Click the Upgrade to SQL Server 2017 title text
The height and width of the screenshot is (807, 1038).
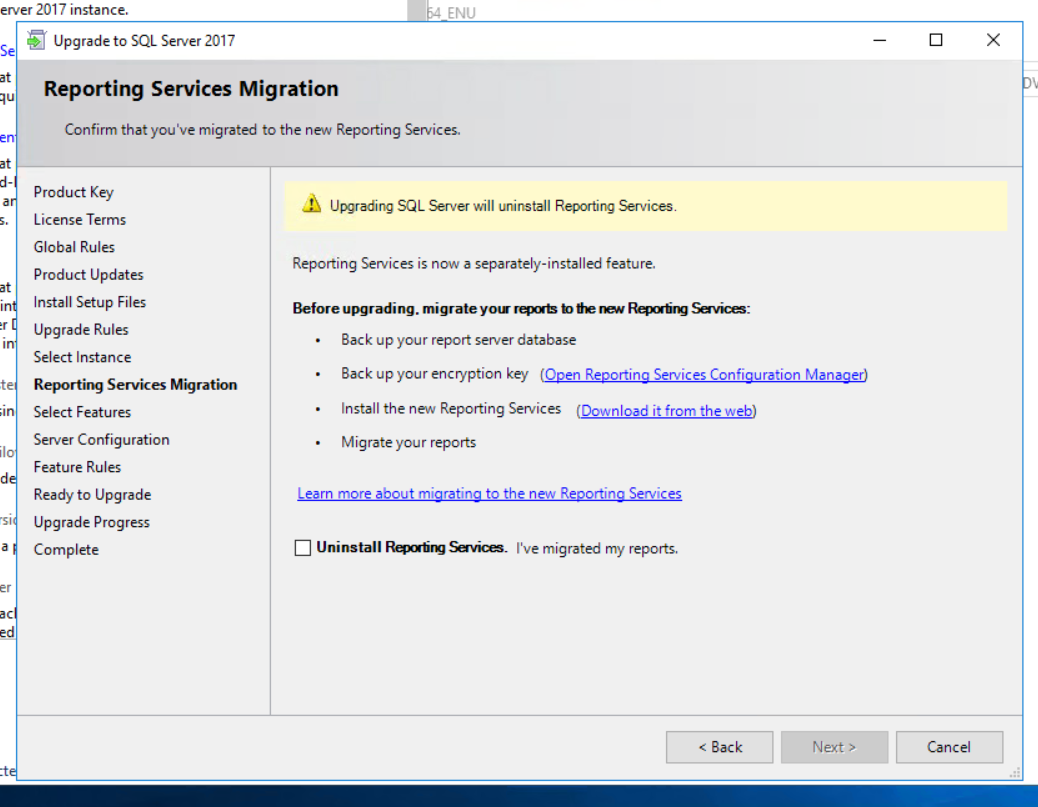[x=144, y=41]
